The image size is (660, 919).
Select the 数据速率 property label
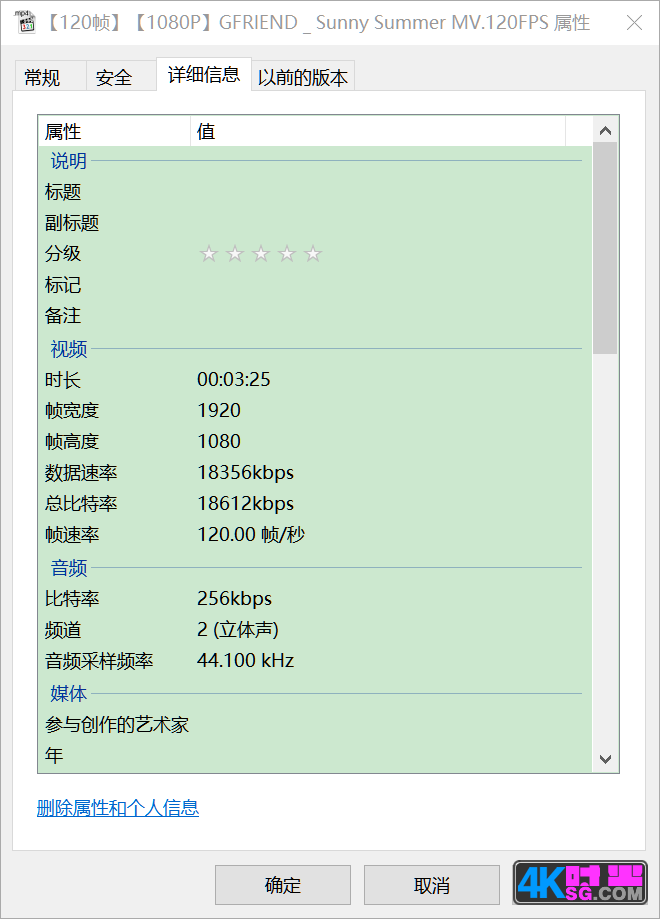[81, 472]
